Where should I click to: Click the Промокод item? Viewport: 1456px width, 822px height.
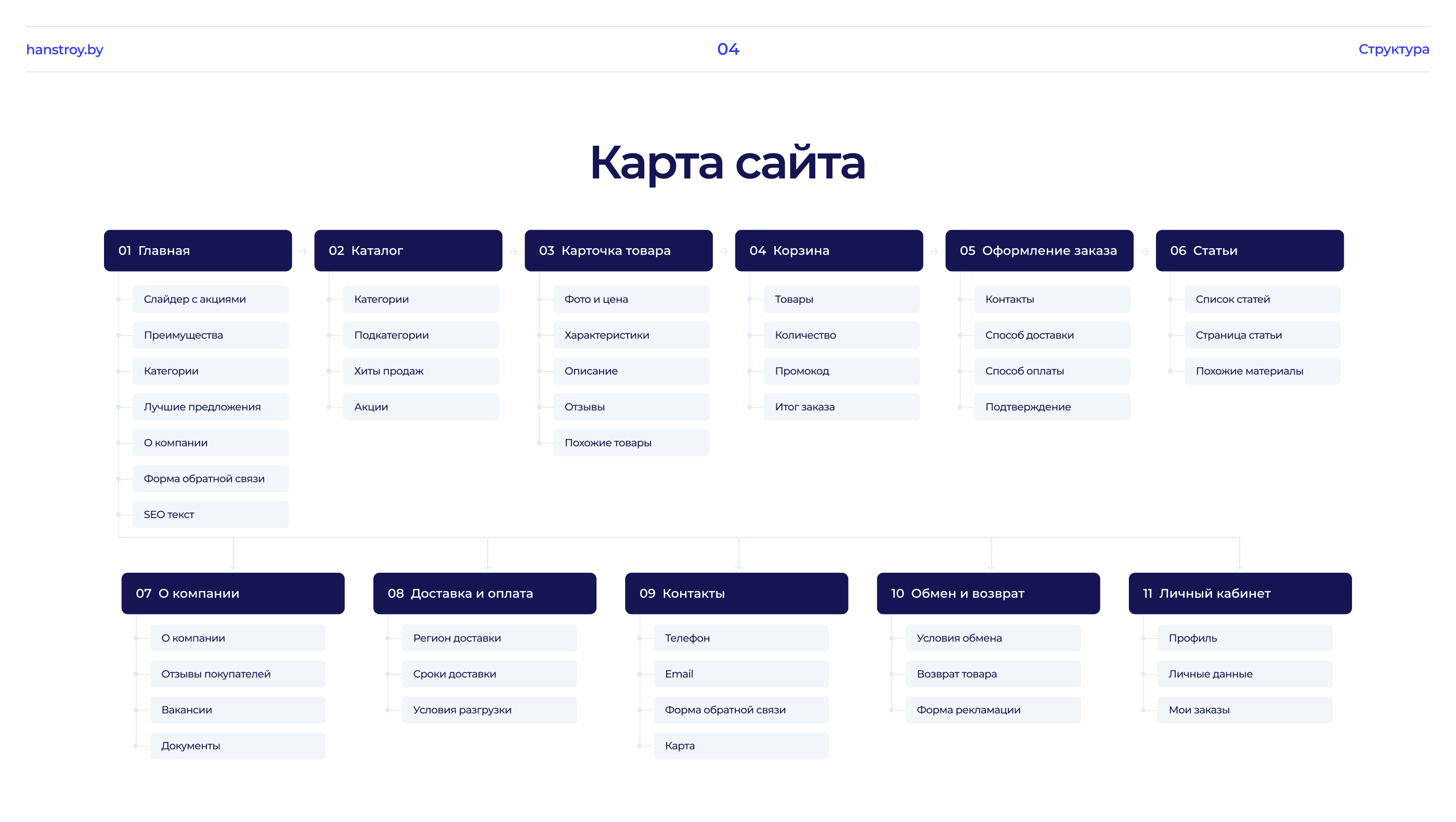pos(841,371)
